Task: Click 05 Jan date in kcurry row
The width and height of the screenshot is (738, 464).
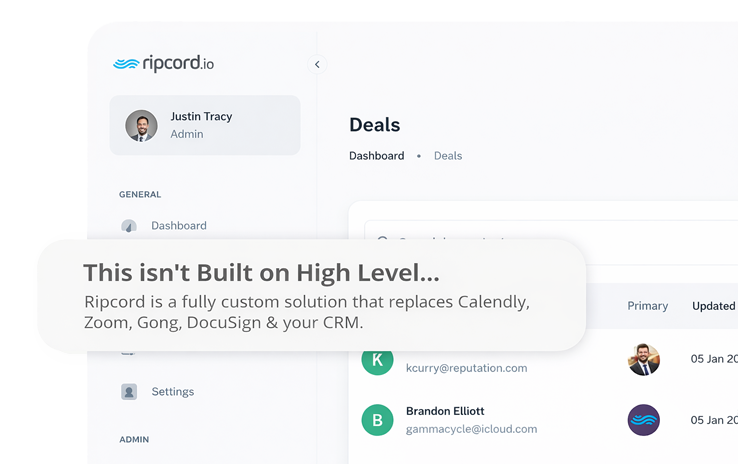Action: (x=714, y=359)
